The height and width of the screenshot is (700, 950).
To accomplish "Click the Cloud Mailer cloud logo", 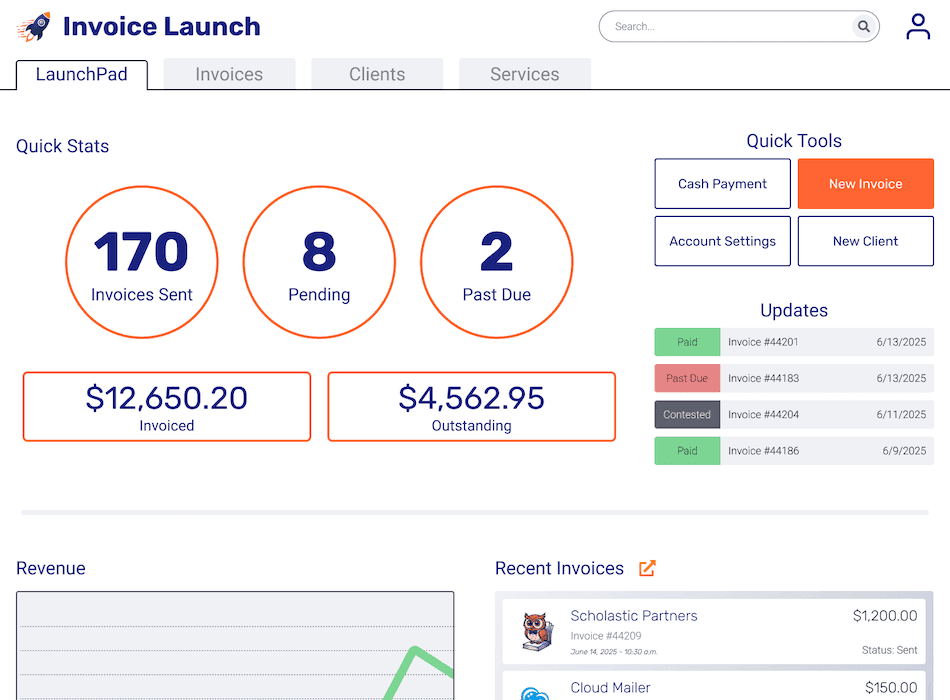I will [535, 694].
